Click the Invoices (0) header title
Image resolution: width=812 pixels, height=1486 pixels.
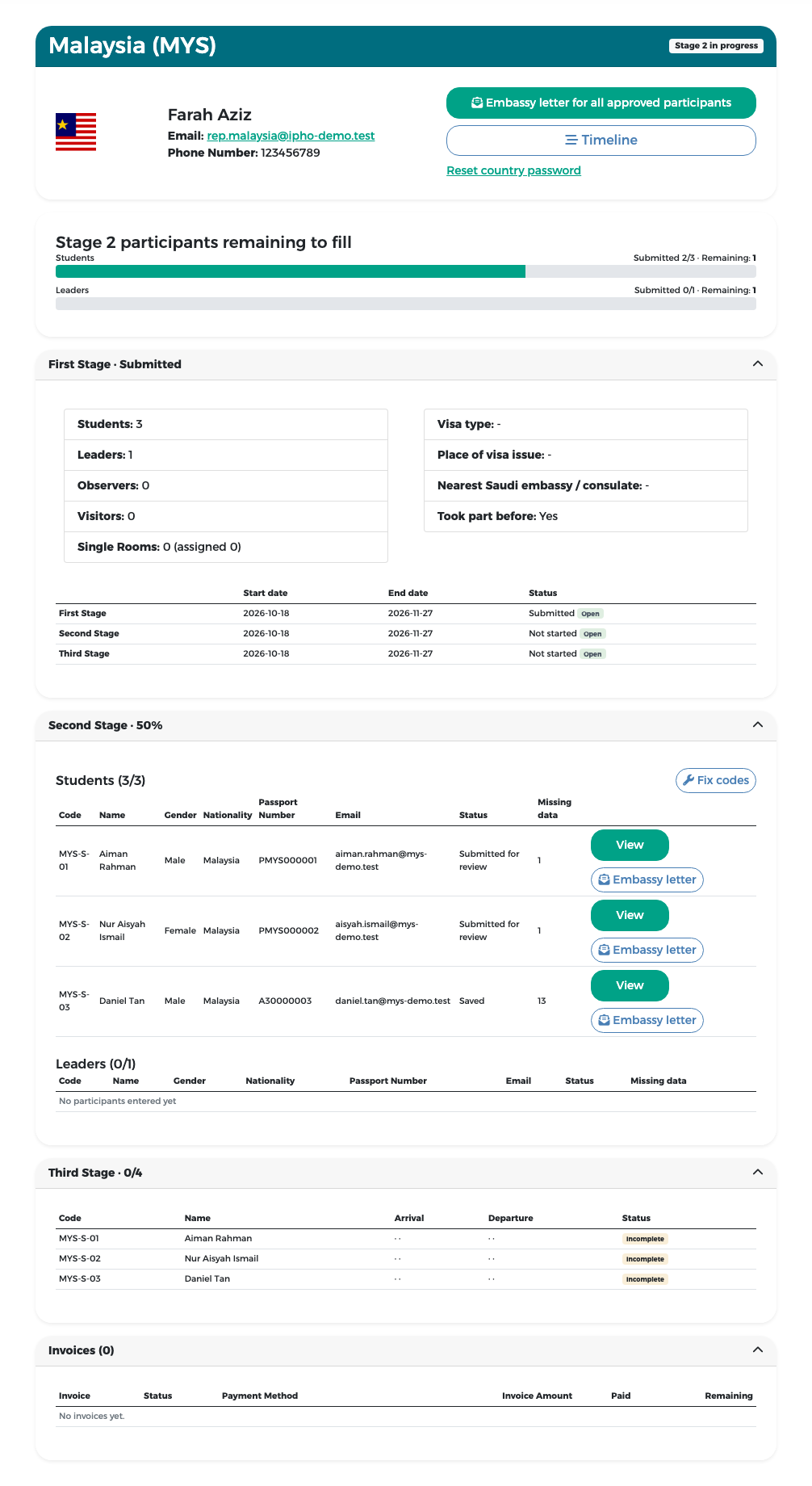[82, 1350]
